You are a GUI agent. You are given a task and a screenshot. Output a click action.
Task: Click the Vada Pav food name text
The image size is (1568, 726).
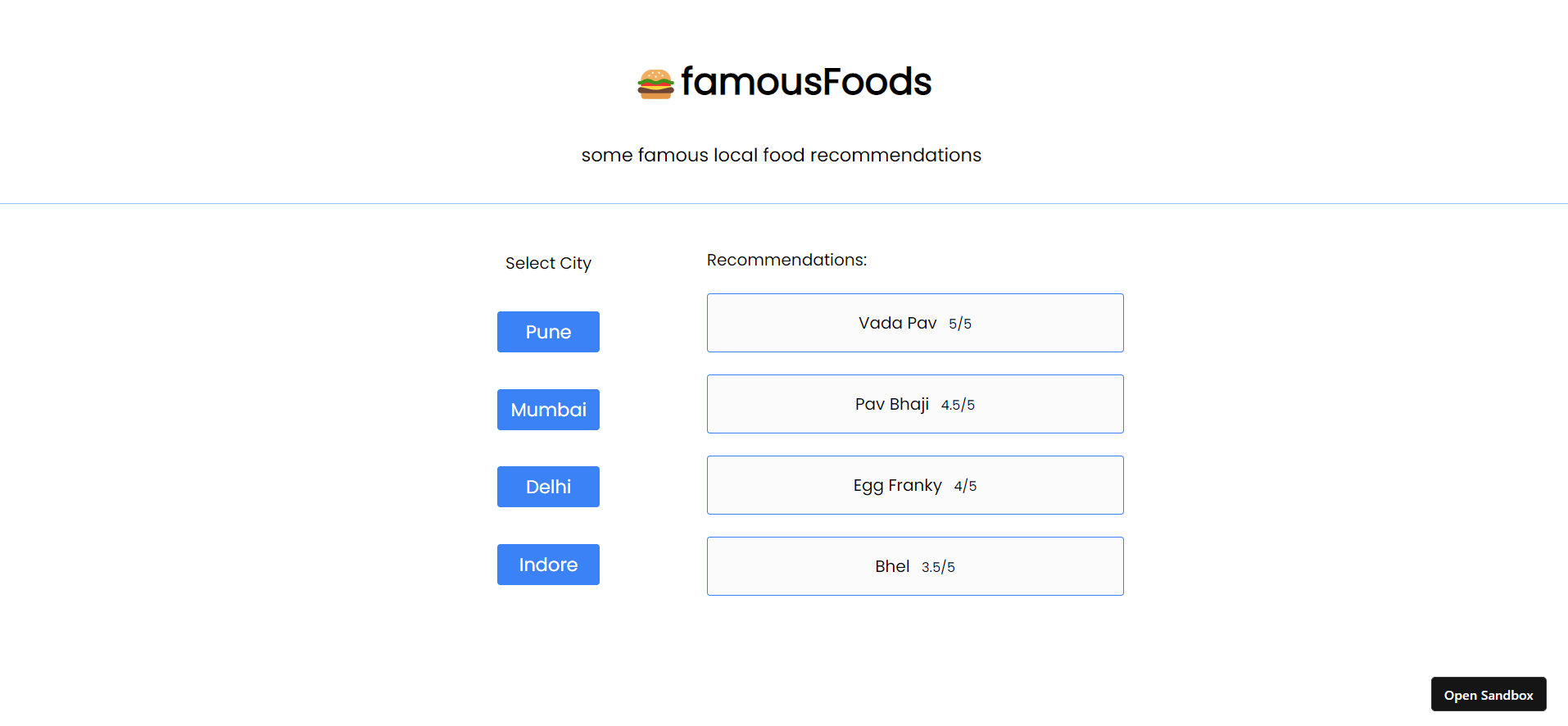(897, 322)
